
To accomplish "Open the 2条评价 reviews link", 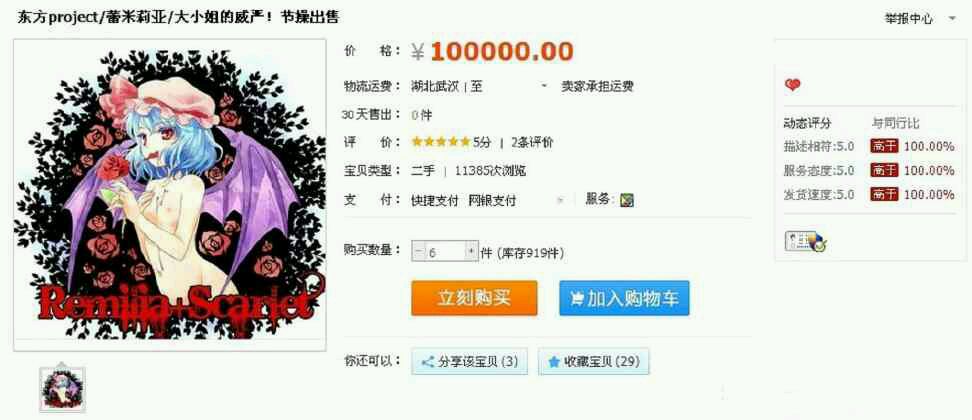I will click(x=532, y=142).
